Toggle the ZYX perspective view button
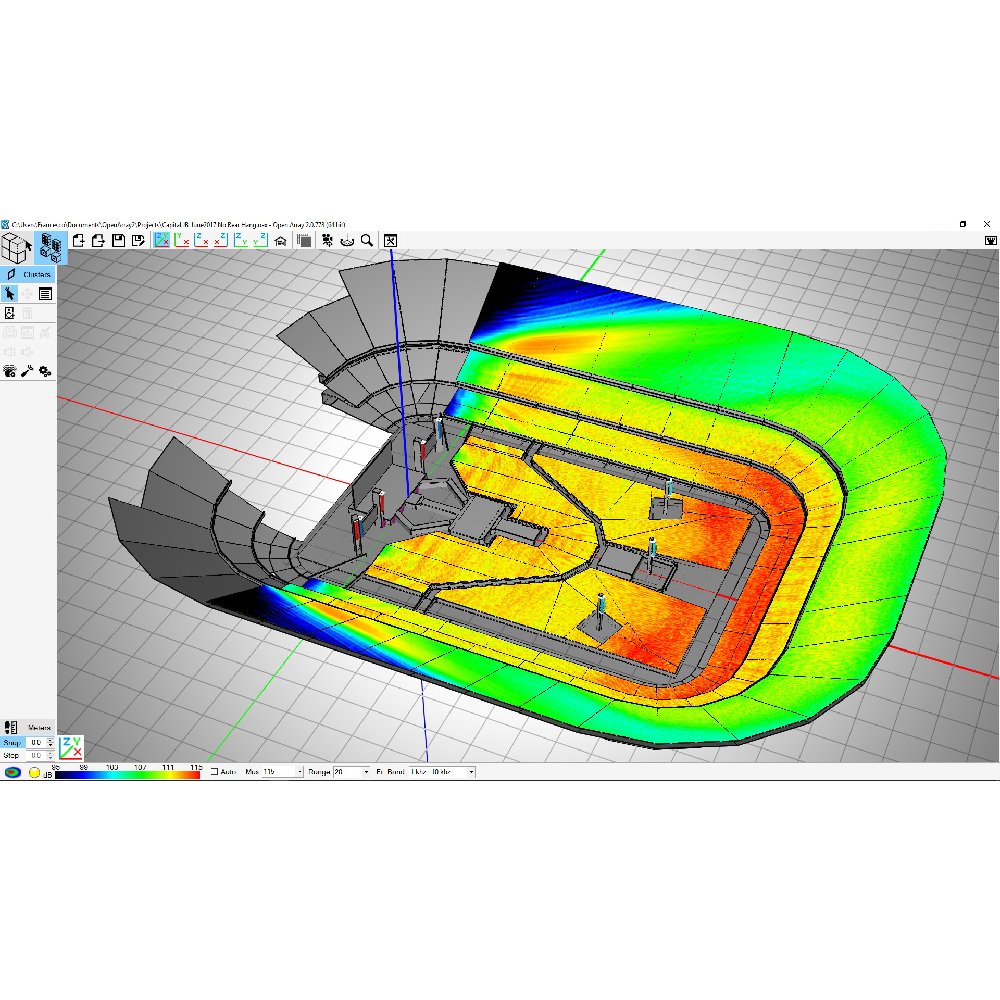 71,748
